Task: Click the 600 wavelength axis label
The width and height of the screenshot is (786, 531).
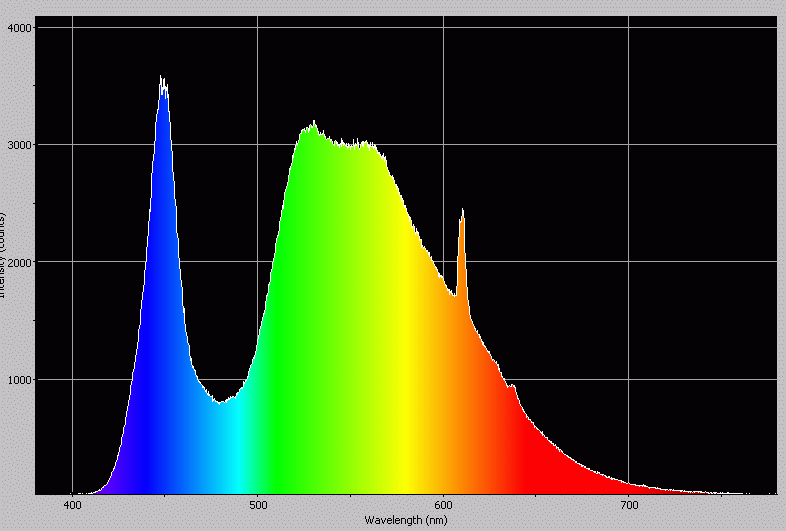Action: point(443,505)
